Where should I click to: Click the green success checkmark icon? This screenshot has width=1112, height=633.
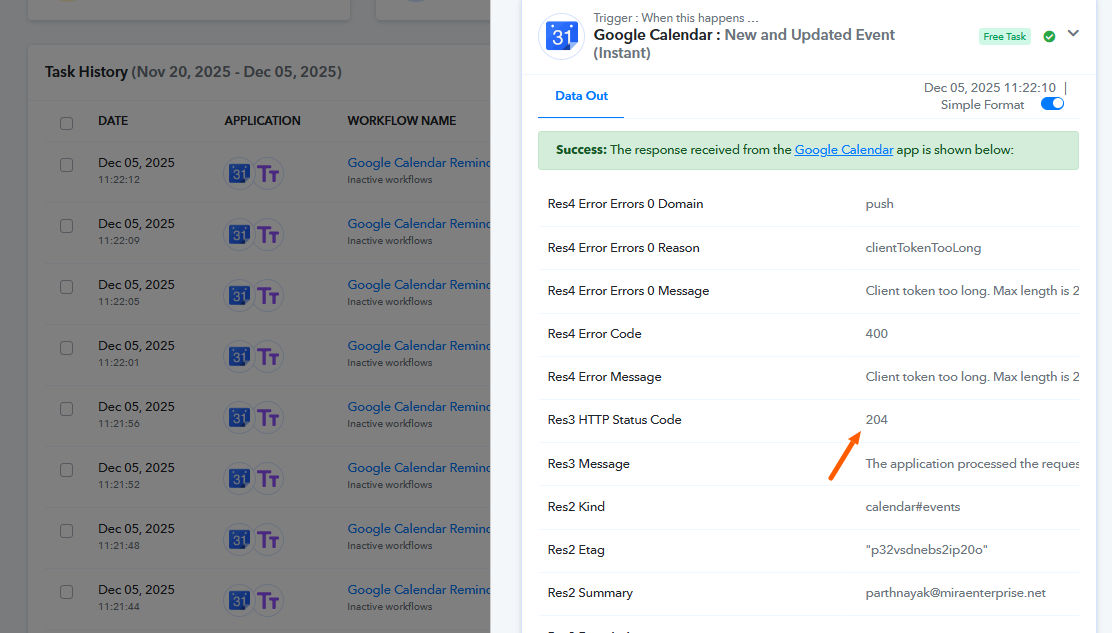1049,37
